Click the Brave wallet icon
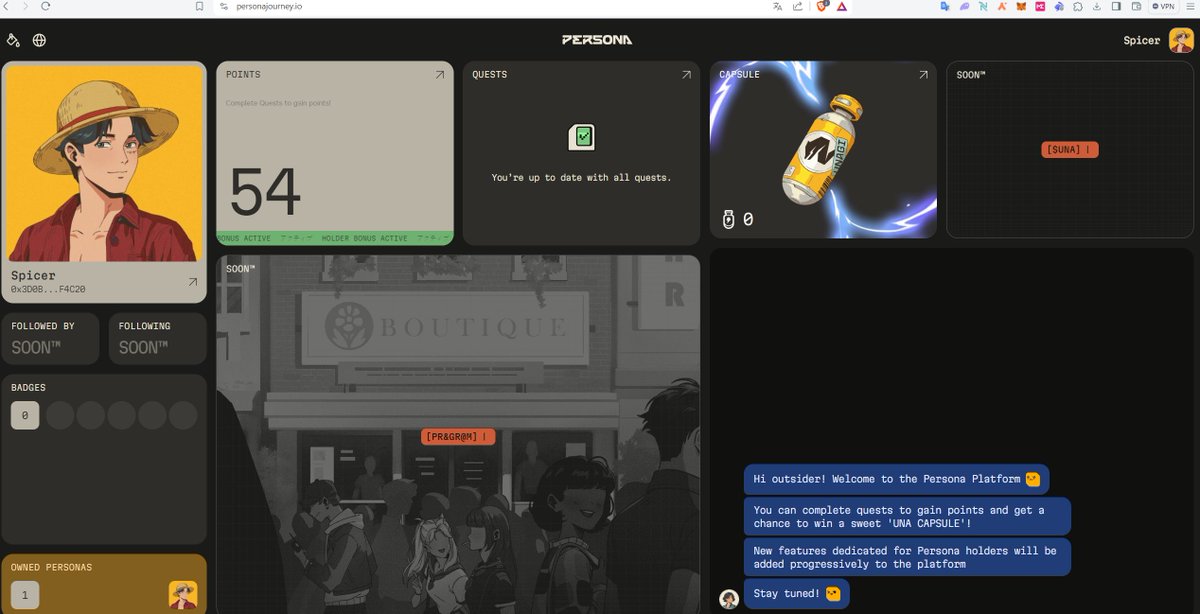The image size is (1200, 614). 1135,6
